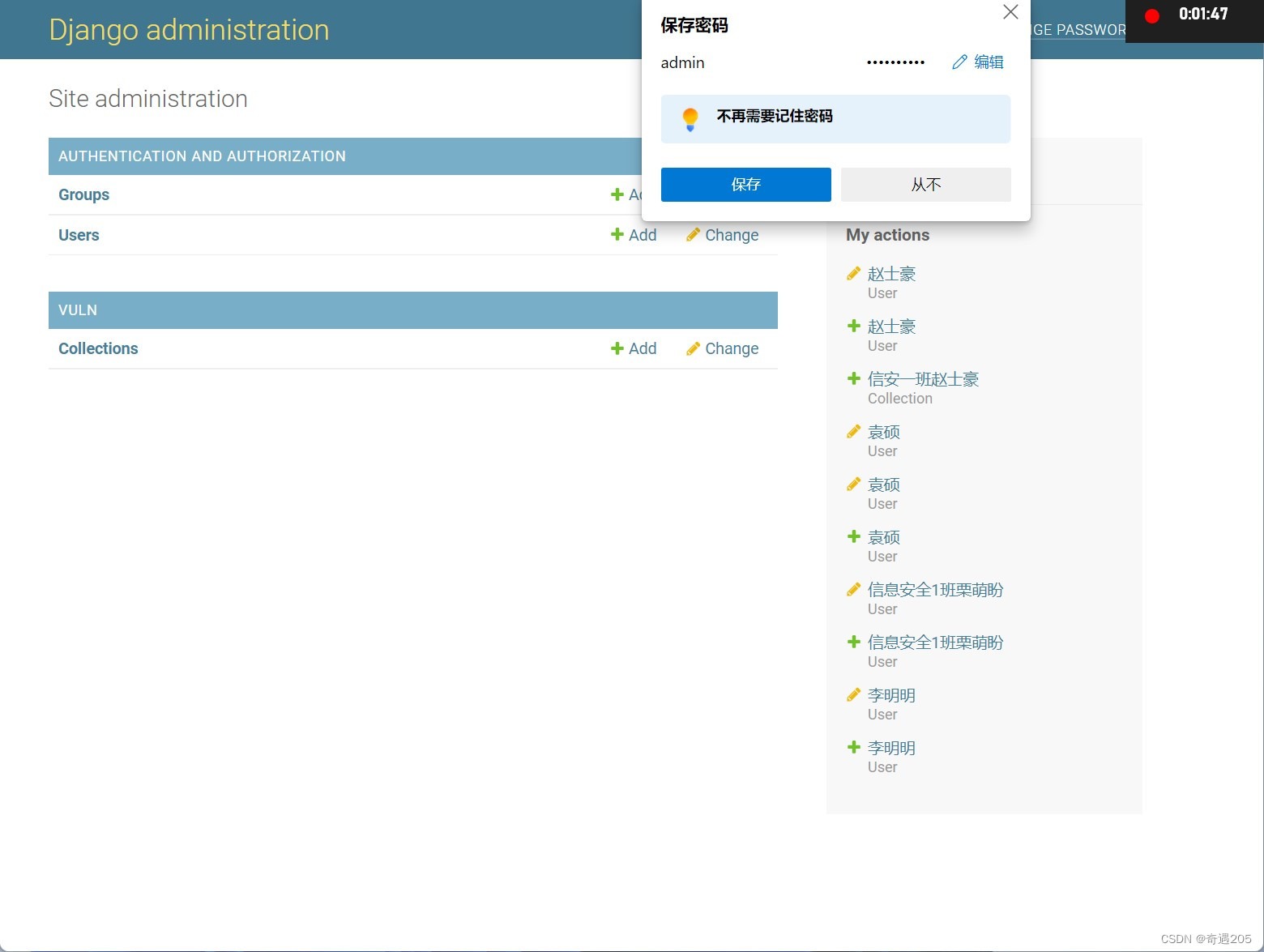Image resolution: width=1264 pixels, height=952 pixels.
Task: Click the My actions heading
Action: [887, 235]
